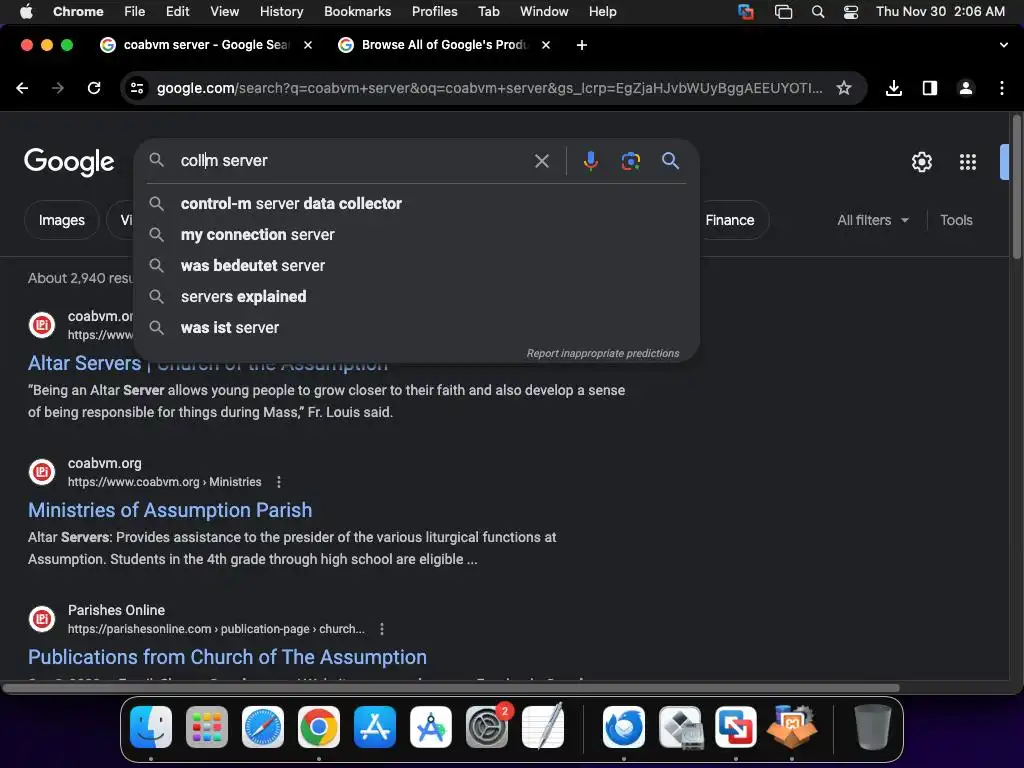
Task: Click the voice search microphone icon
Action: pos(590,161)
